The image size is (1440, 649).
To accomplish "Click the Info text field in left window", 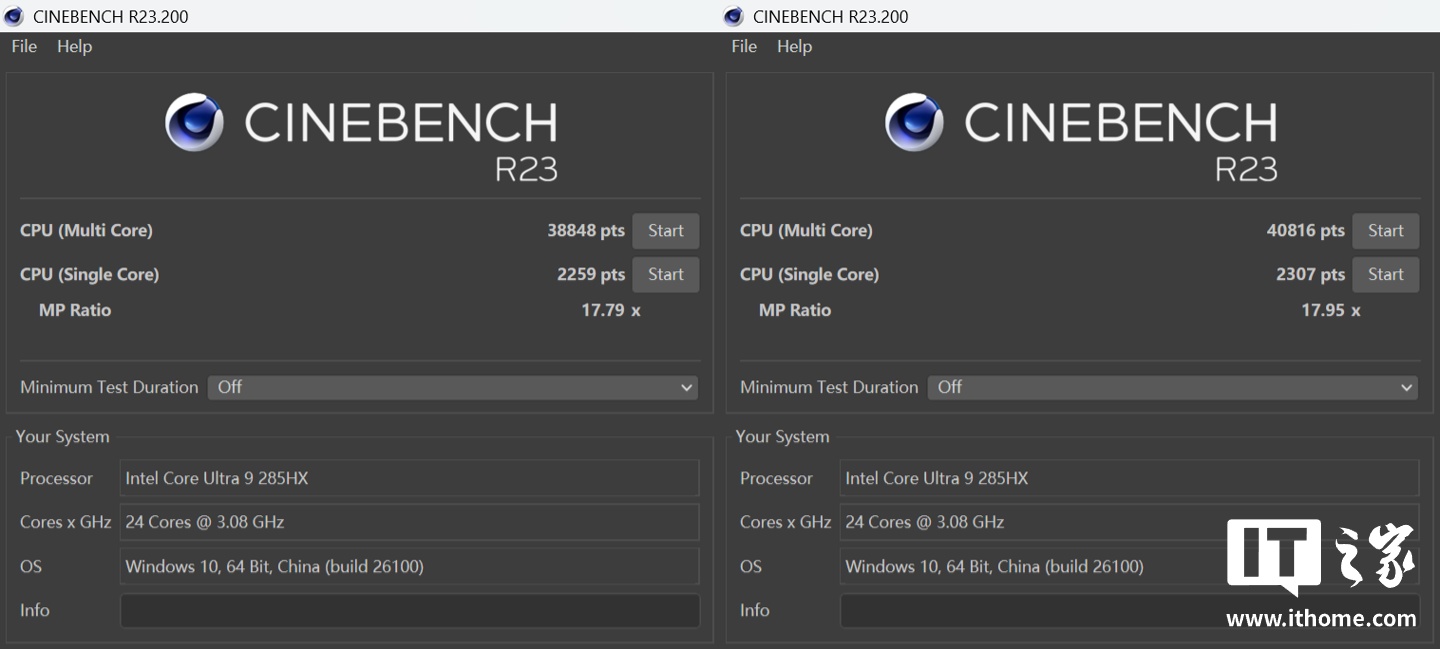I will [410, 610].
